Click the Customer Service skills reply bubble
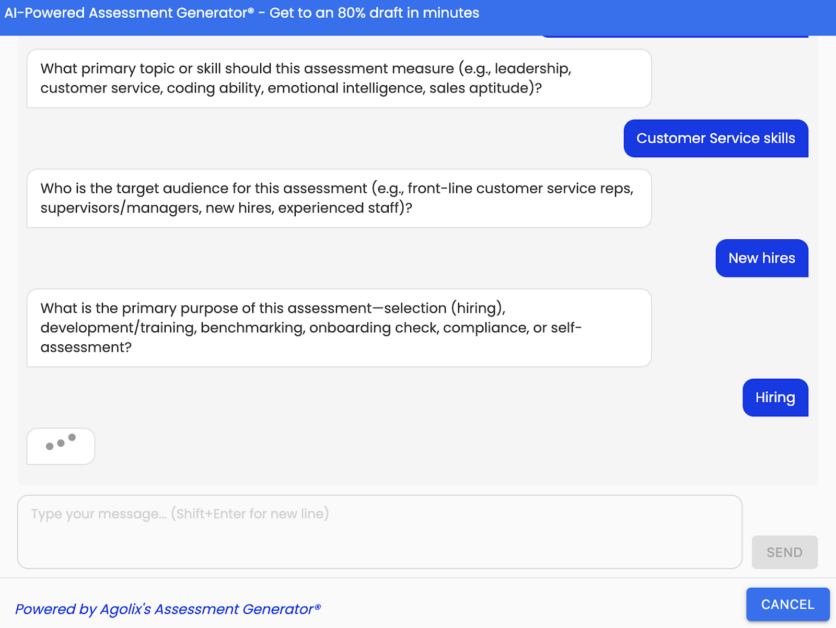 [x=715, y=139]
